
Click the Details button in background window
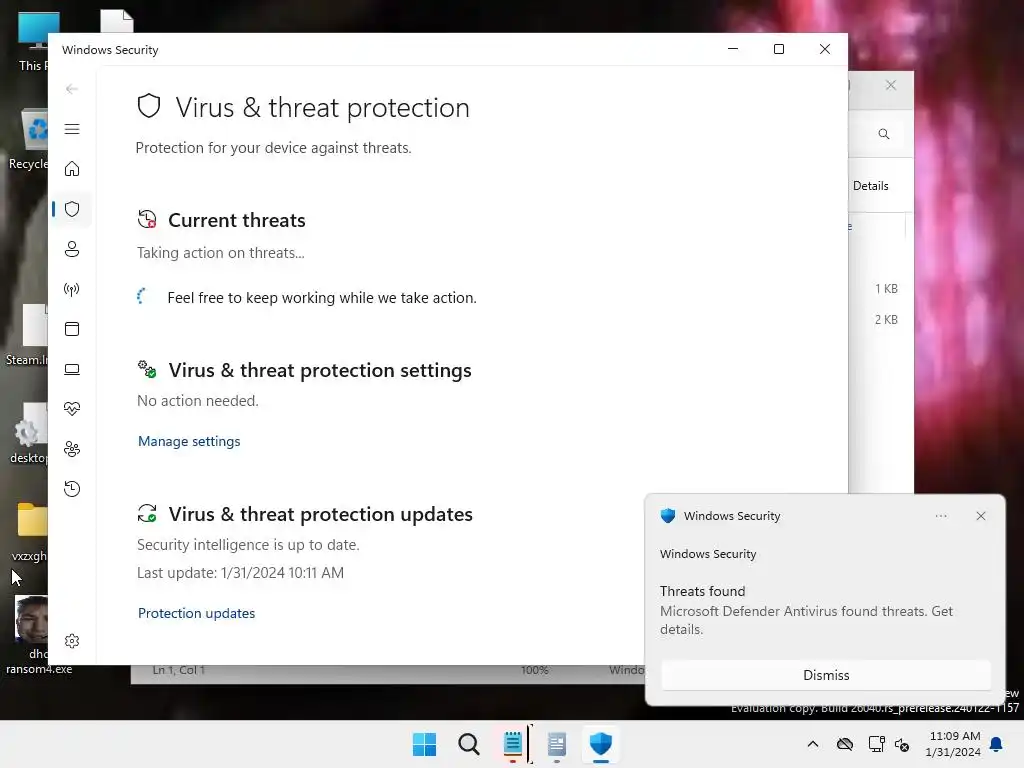(871, 186)
